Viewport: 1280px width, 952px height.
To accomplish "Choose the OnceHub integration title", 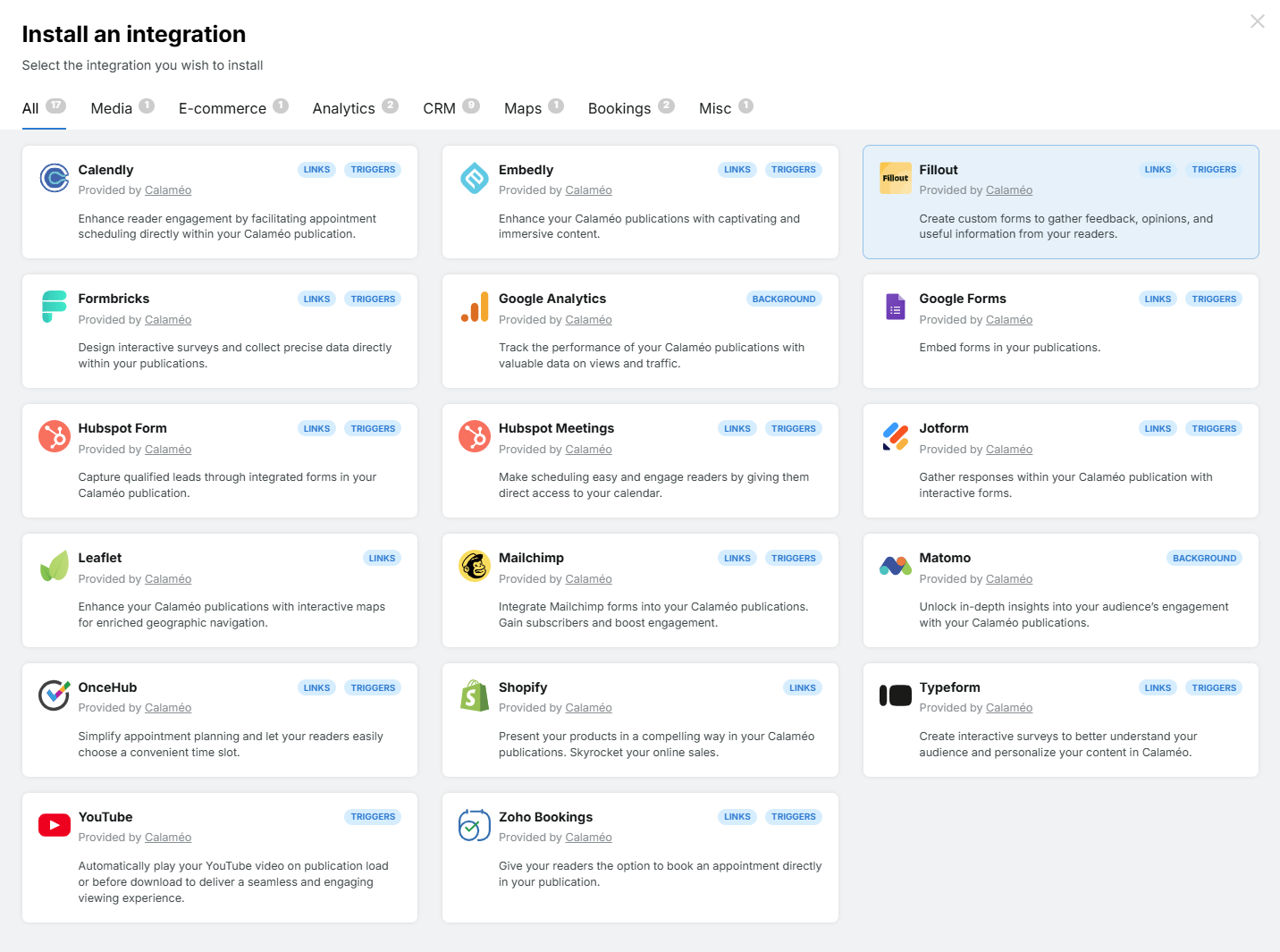I will (107, 687).
